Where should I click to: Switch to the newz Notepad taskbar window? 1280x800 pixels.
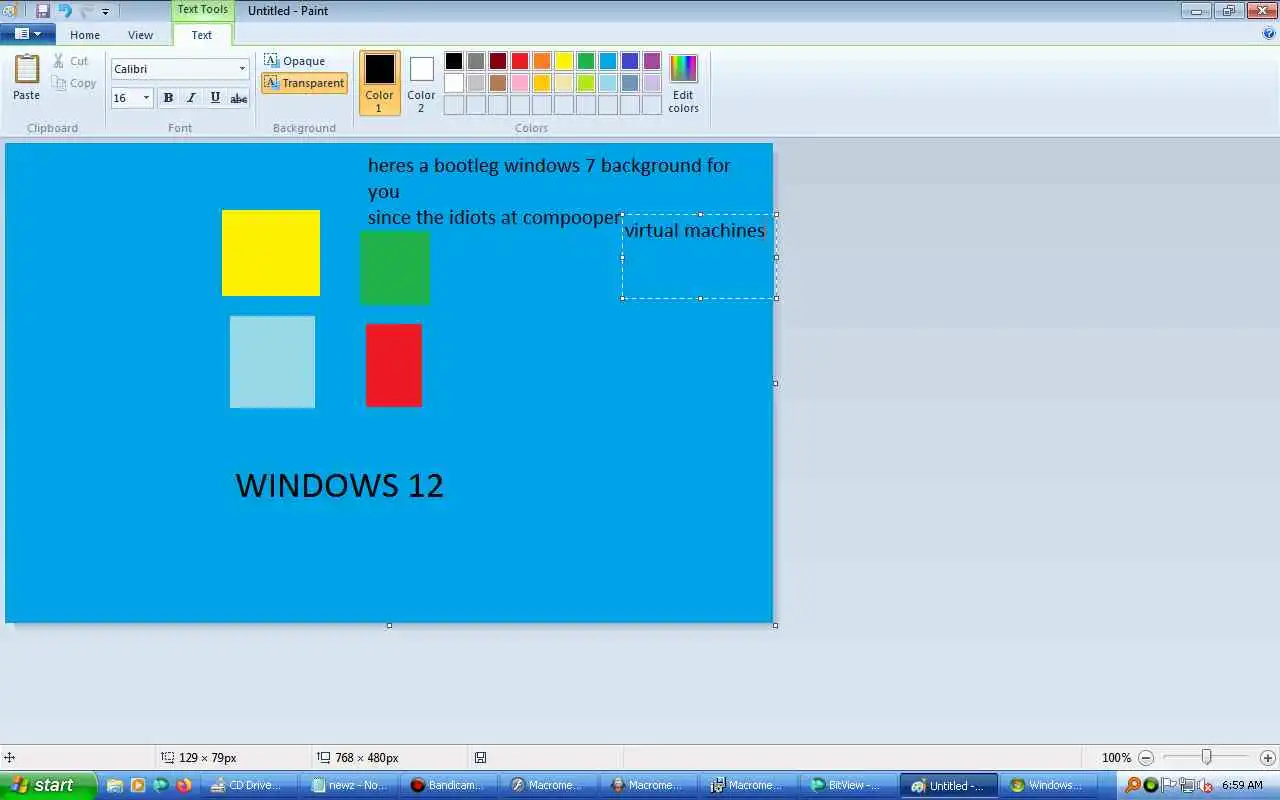[350, 786]
